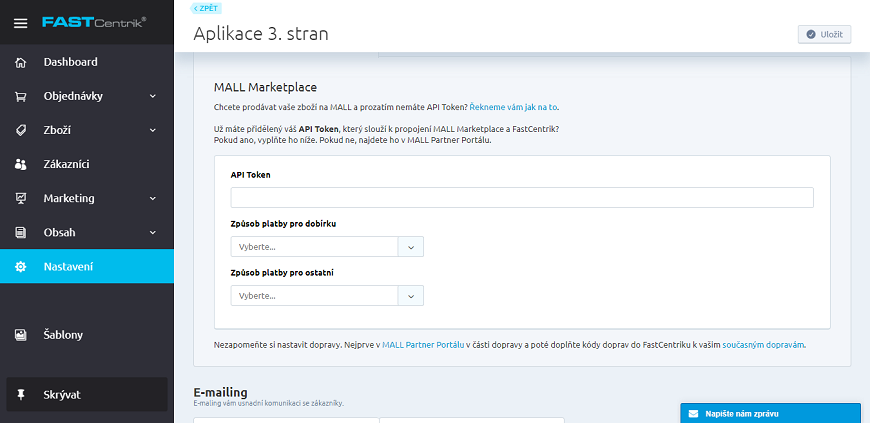Image resolution: width=870 pixels, height=423 pixels.
Task: Open 'Napište nám zprávu' chat bar
Action: pyautogui.click(x=770, y=414)
